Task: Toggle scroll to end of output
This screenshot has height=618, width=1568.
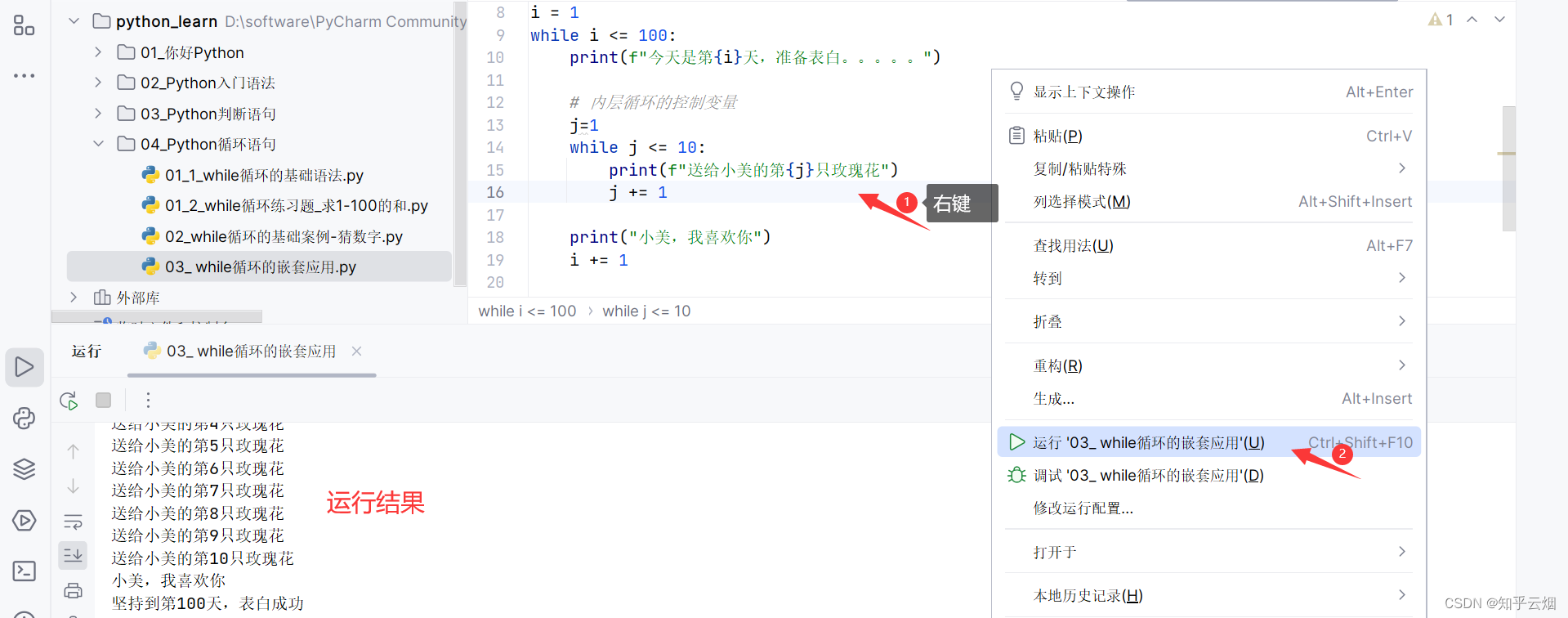Action: [x=73, y=555]
